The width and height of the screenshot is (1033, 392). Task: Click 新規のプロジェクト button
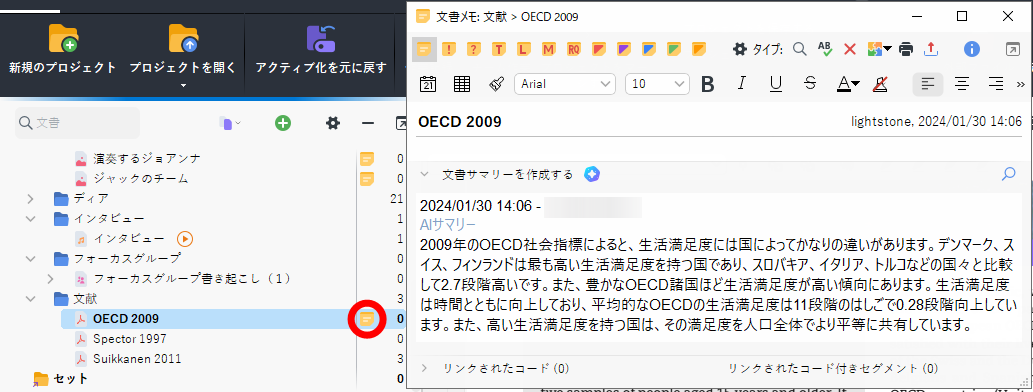click(63, 50)
